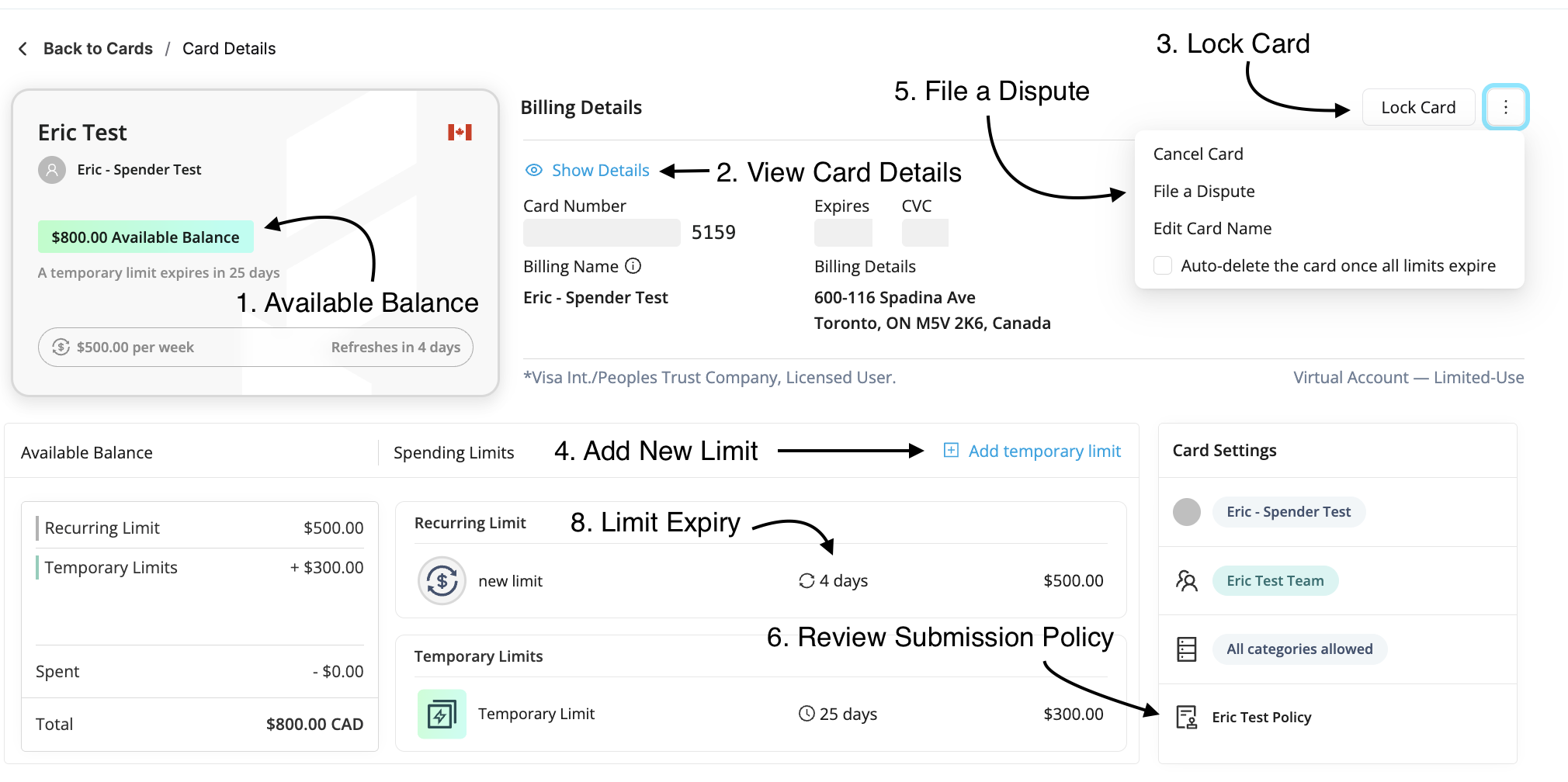Viewport: 1568px width, 782px height.
Task: Go Back to Cards via breadcrumb
Action: click(x=98, y=49)
